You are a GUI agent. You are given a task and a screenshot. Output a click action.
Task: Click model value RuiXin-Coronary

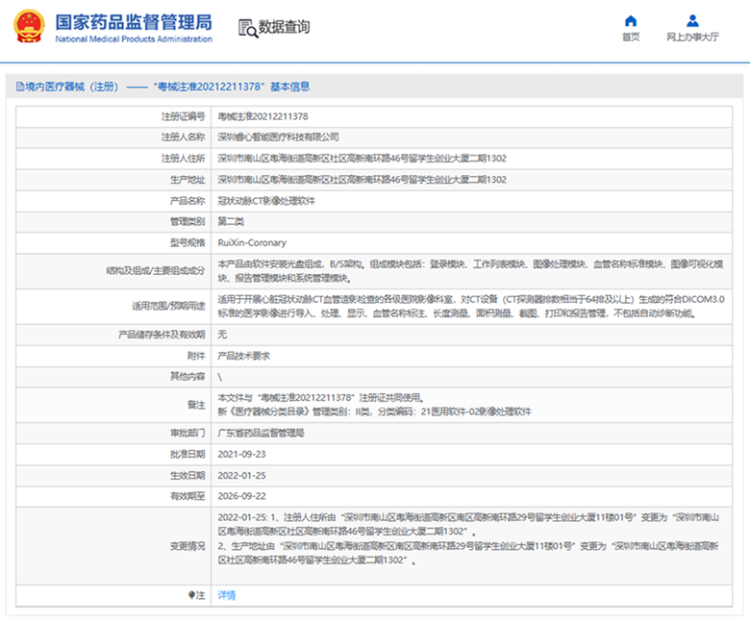[252, 243]
